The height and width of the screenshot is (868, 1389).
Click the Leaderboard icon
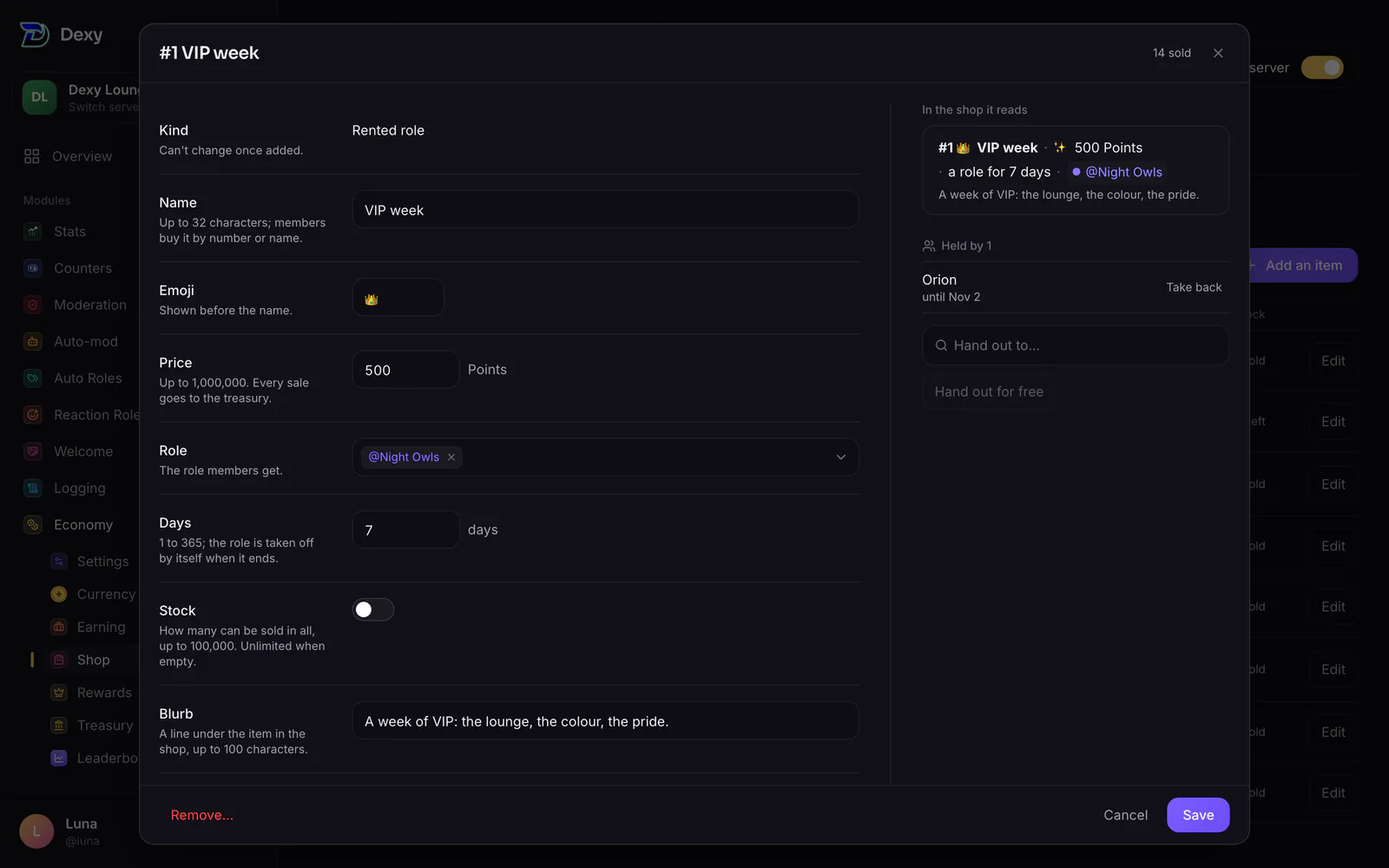pyautogui.click(x=59, y=758)
